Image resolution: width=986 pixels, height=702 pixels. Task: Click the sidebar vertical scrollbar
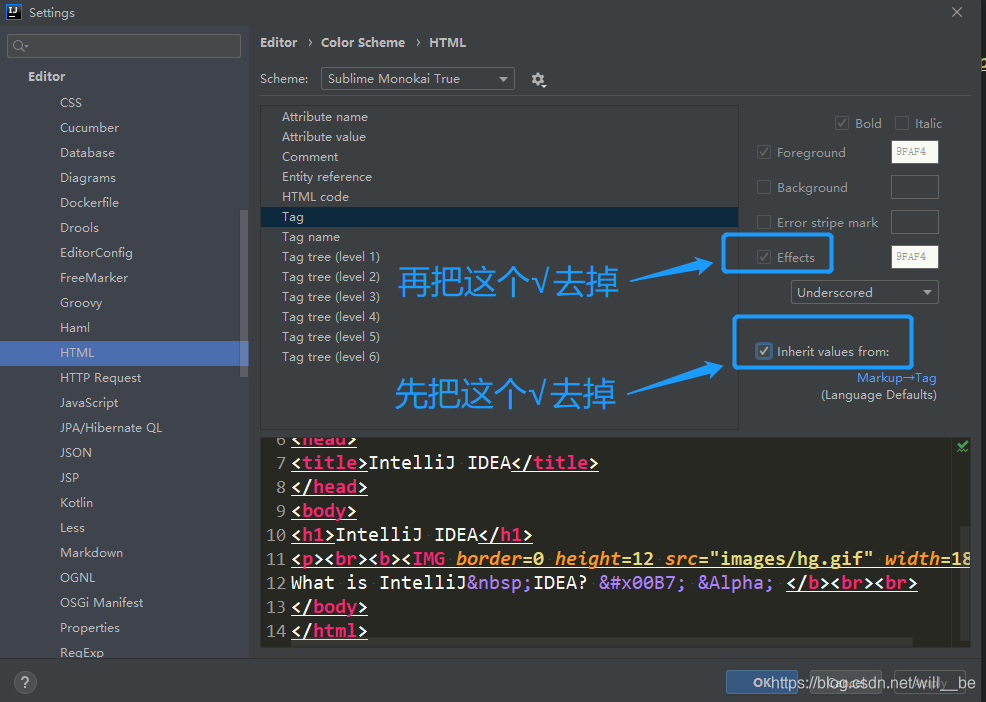point(244,293)
